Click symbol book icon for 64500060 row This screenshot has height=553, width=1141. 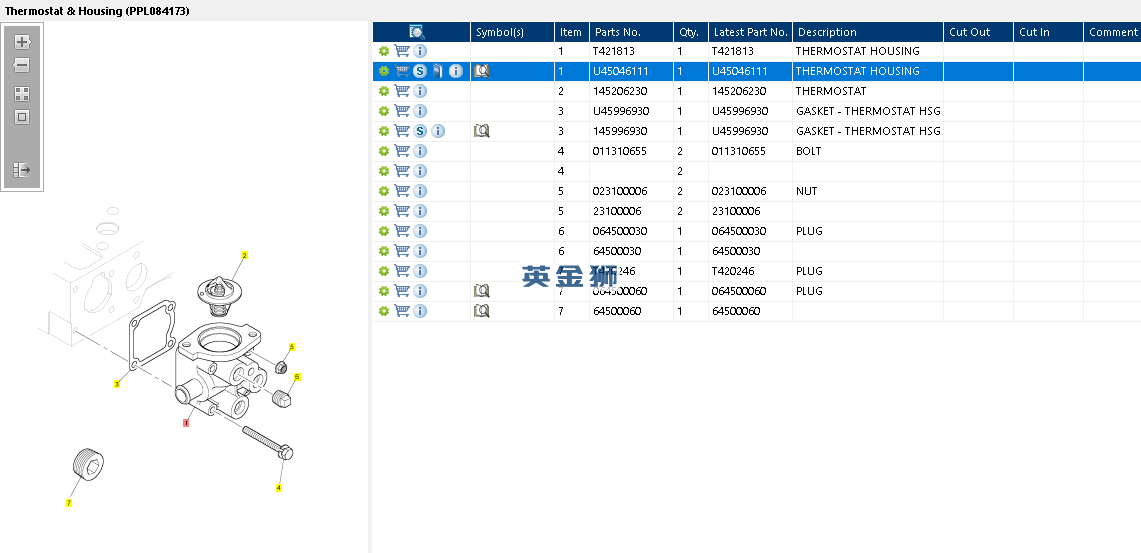[481, 311]
